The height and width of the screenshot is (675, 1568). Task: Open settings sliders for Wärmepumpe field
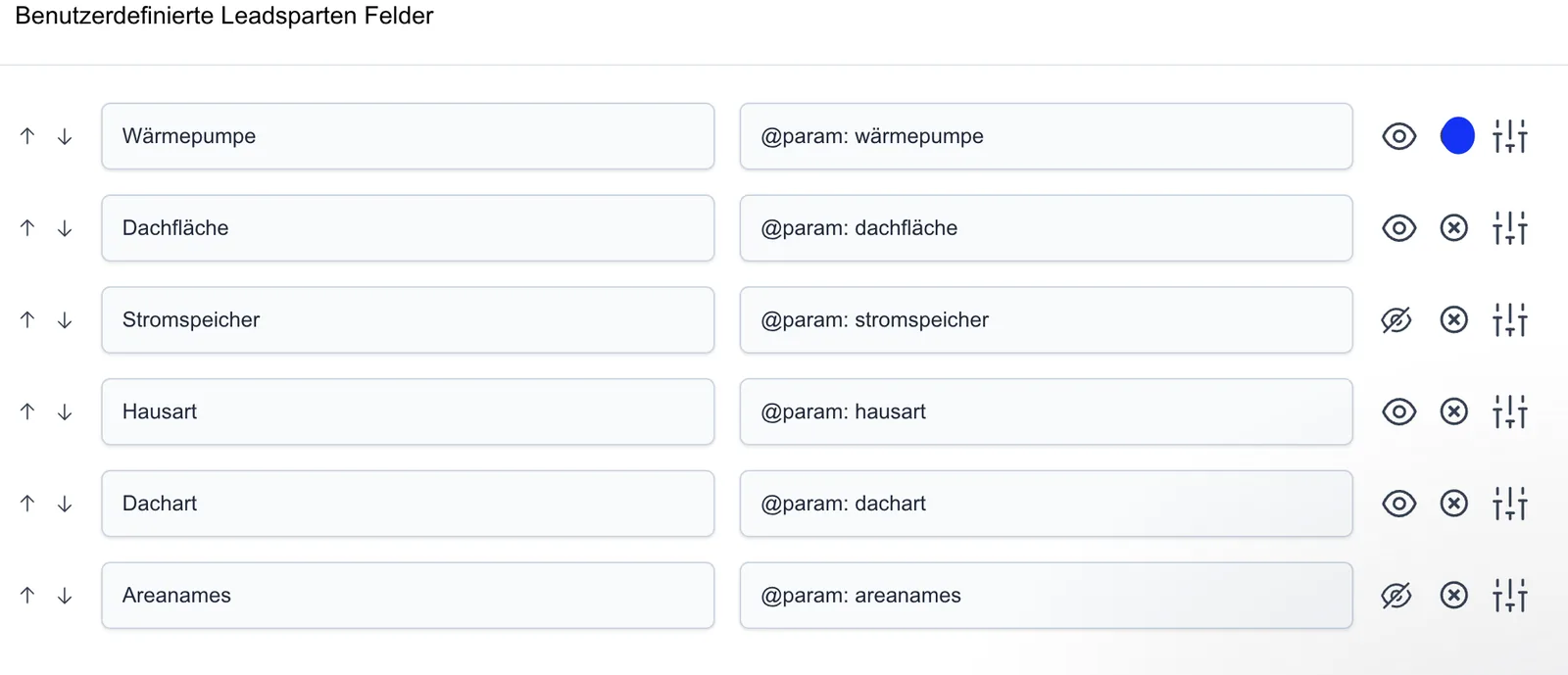(x=1510, y=136)
